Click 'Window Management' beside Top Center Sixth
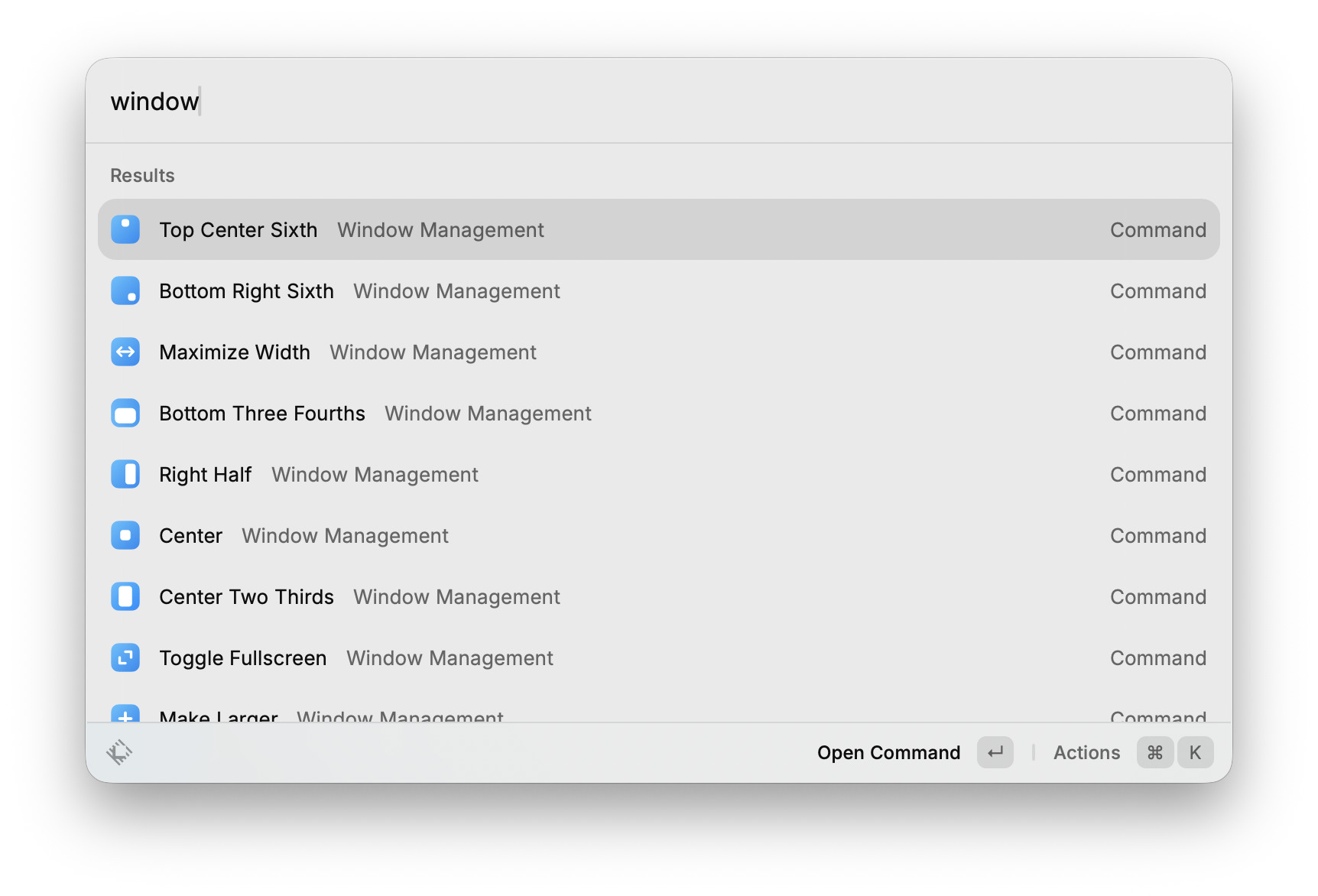This screenshot has width=1318, height=896. coord(440,229)
